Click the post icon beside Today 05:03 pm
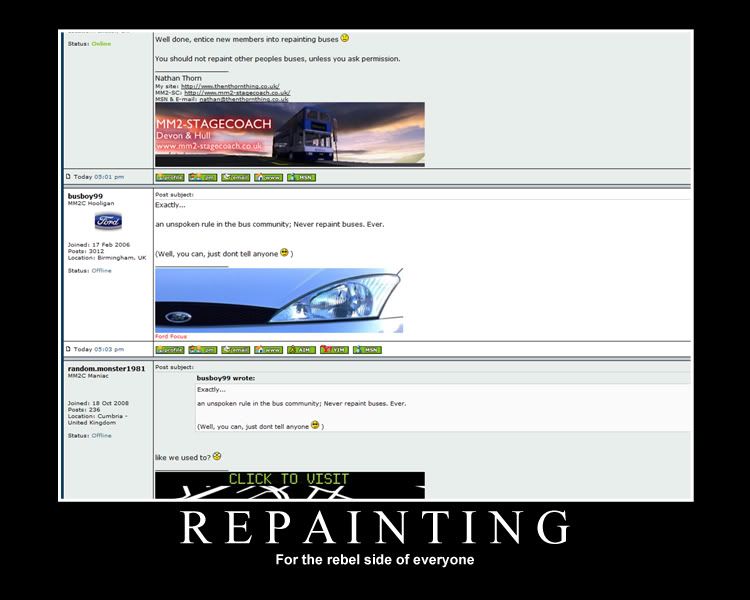The height and width of the screenshot is (600, 750). [68, 349]
